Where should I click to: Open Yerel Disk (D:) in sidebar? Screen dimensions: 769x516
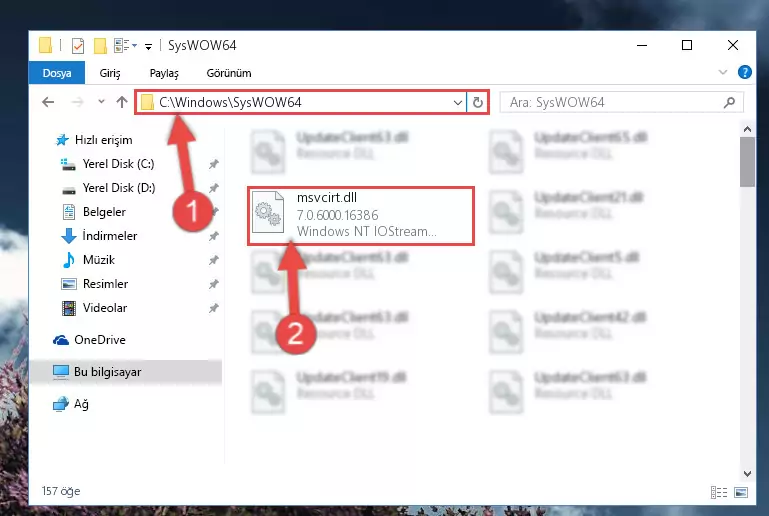108,188
